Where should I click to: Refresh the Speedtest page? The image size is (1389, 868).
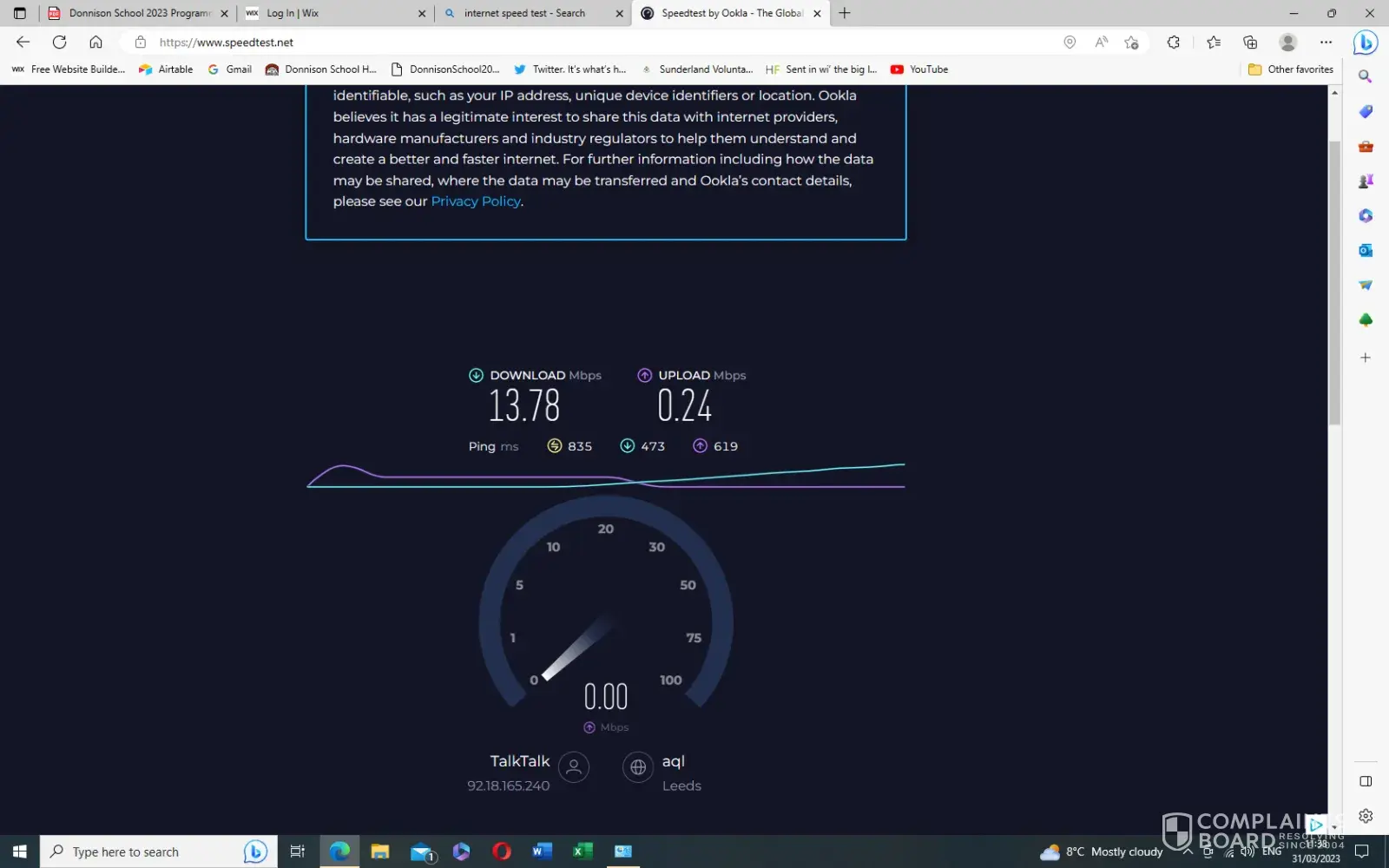[x=59, y=42]
